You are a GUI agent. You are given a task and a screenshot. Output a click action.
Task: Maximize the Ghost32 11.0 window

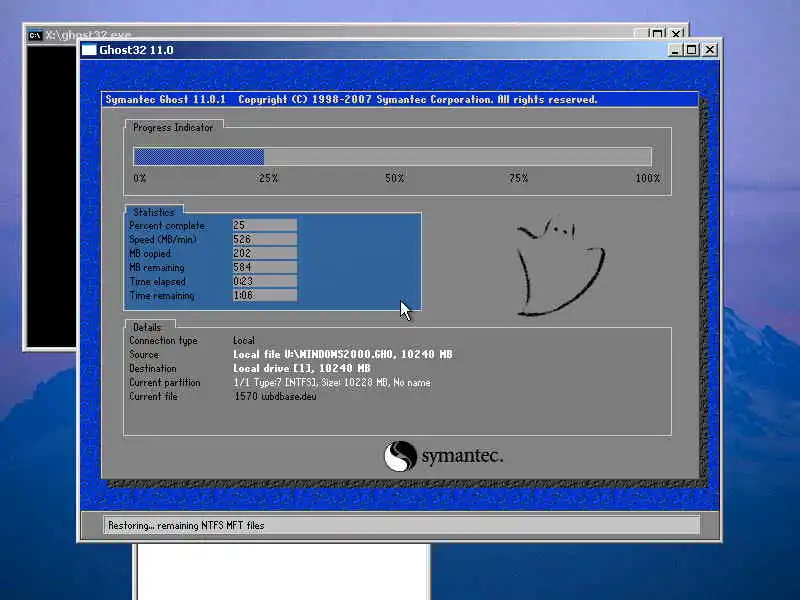(692, 49)
